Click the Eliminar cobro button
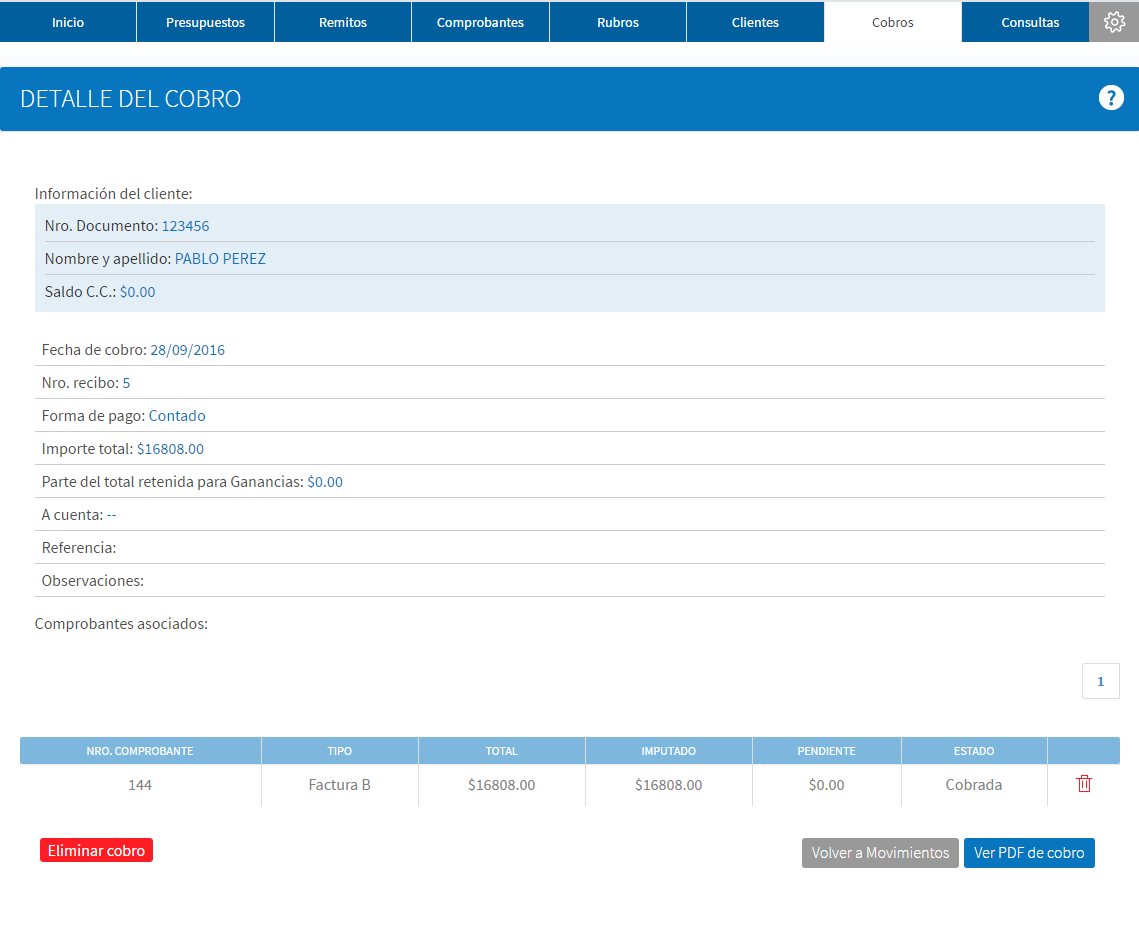Screen dimensions: 1139x925 tap(97, 850)
